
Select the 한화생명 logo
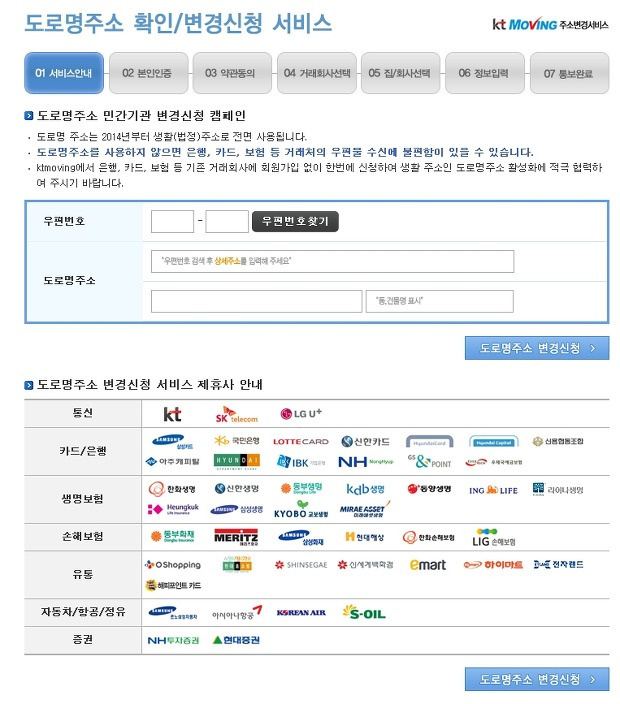pos(172,489)
